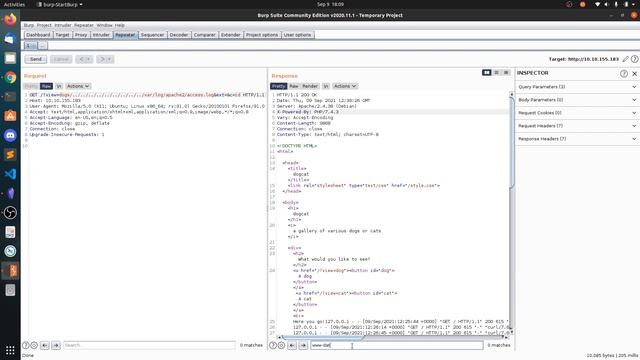640x360 pixels.
Task: Expand Request Headers section
Action: (577, 126)
